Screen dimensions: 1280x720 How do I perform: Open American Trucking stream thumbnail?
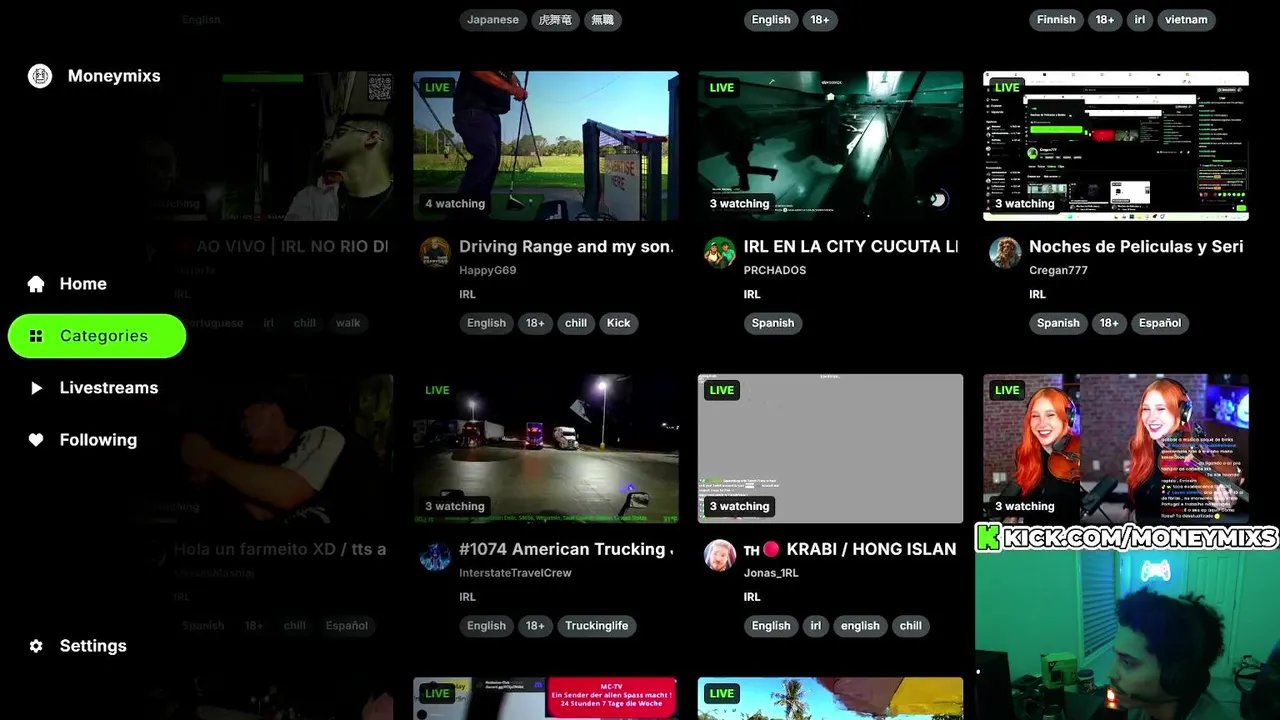(546, 449)
